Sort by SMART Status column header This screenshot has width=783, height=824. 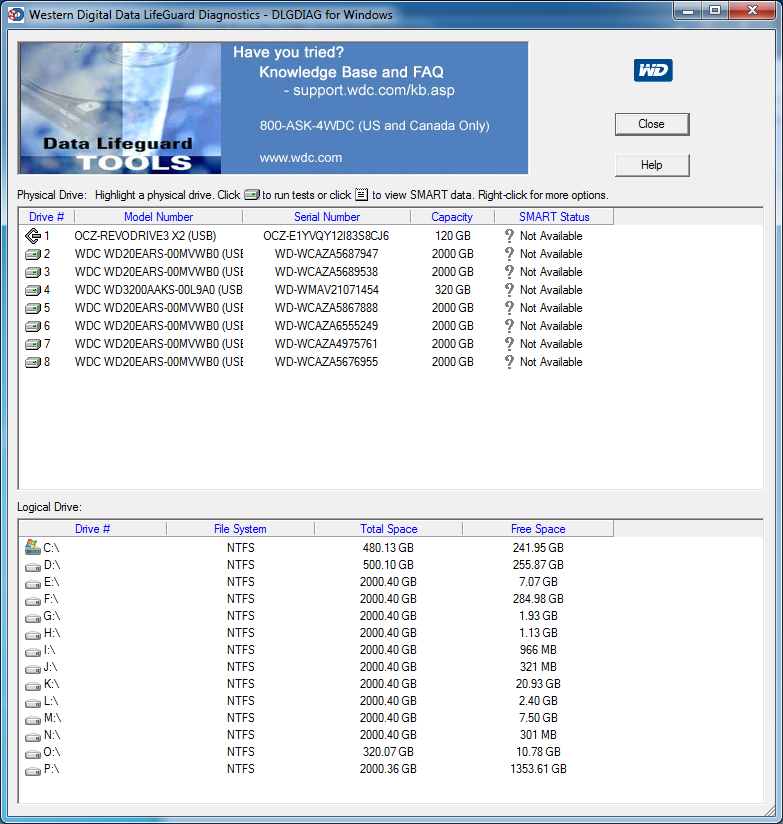point(554,217)
